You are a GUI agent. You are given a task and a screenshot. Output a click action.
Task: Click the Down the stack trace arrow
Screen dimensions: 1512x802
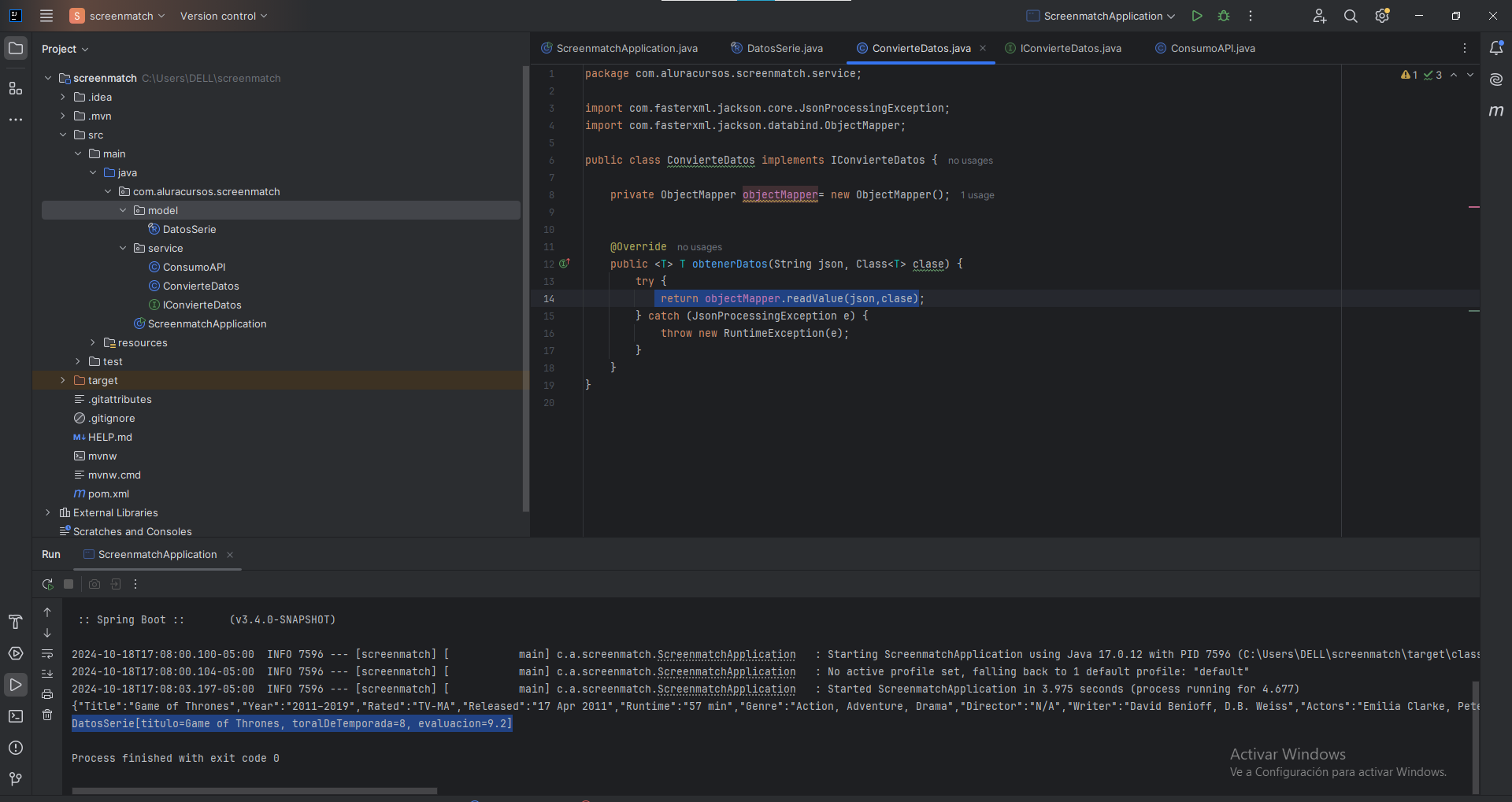[47, 633]
